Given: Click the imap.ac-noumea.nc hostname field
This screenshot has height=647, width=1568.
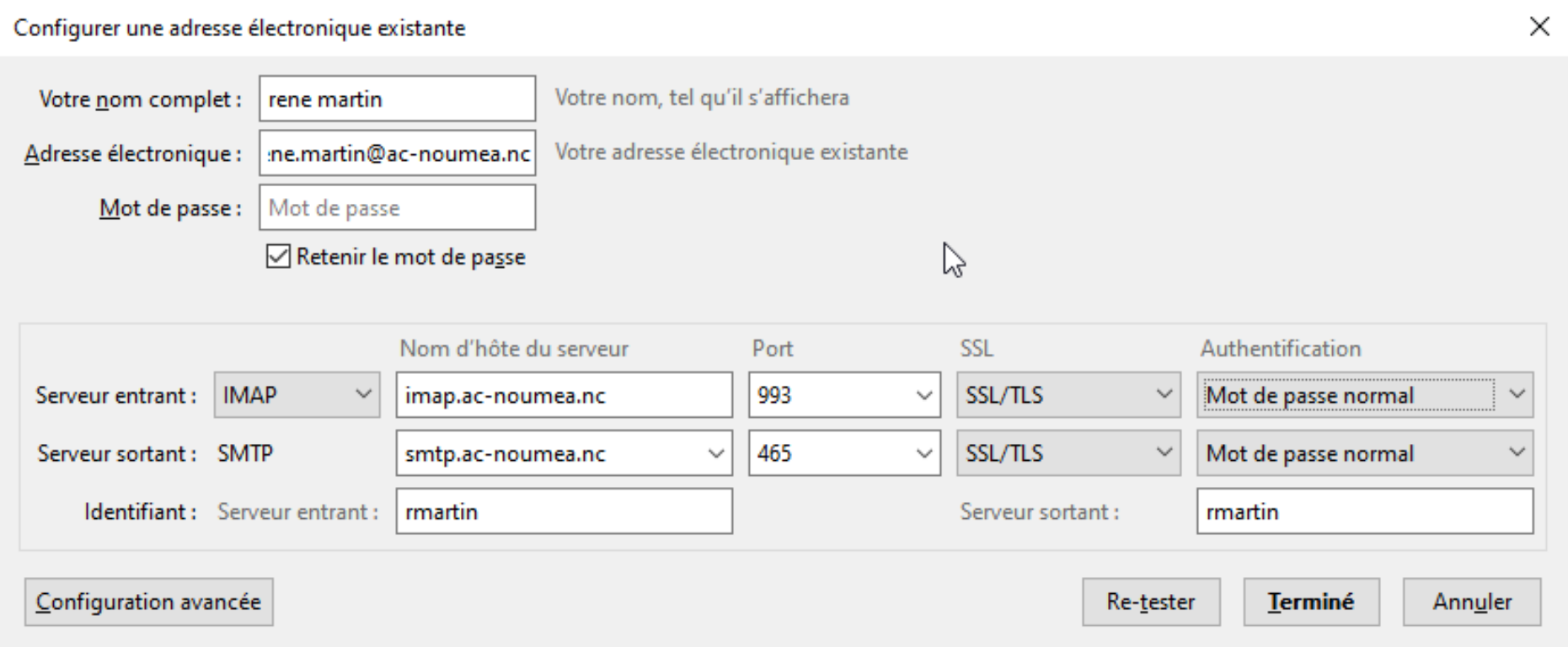Looking at the screenshot, I should point(564,395).
